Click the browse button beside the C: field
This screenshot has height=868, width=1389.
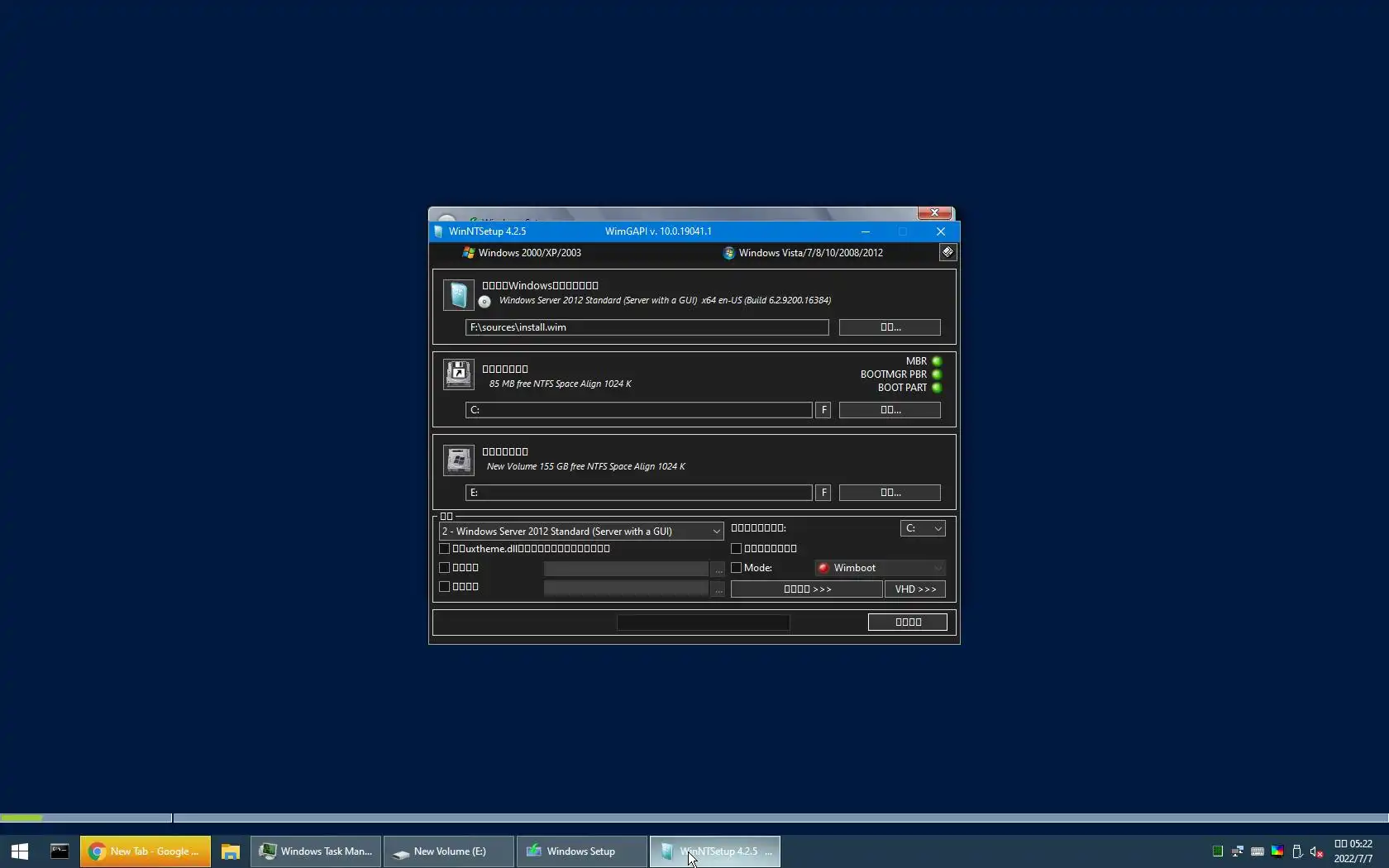click(x=890, y=410)
